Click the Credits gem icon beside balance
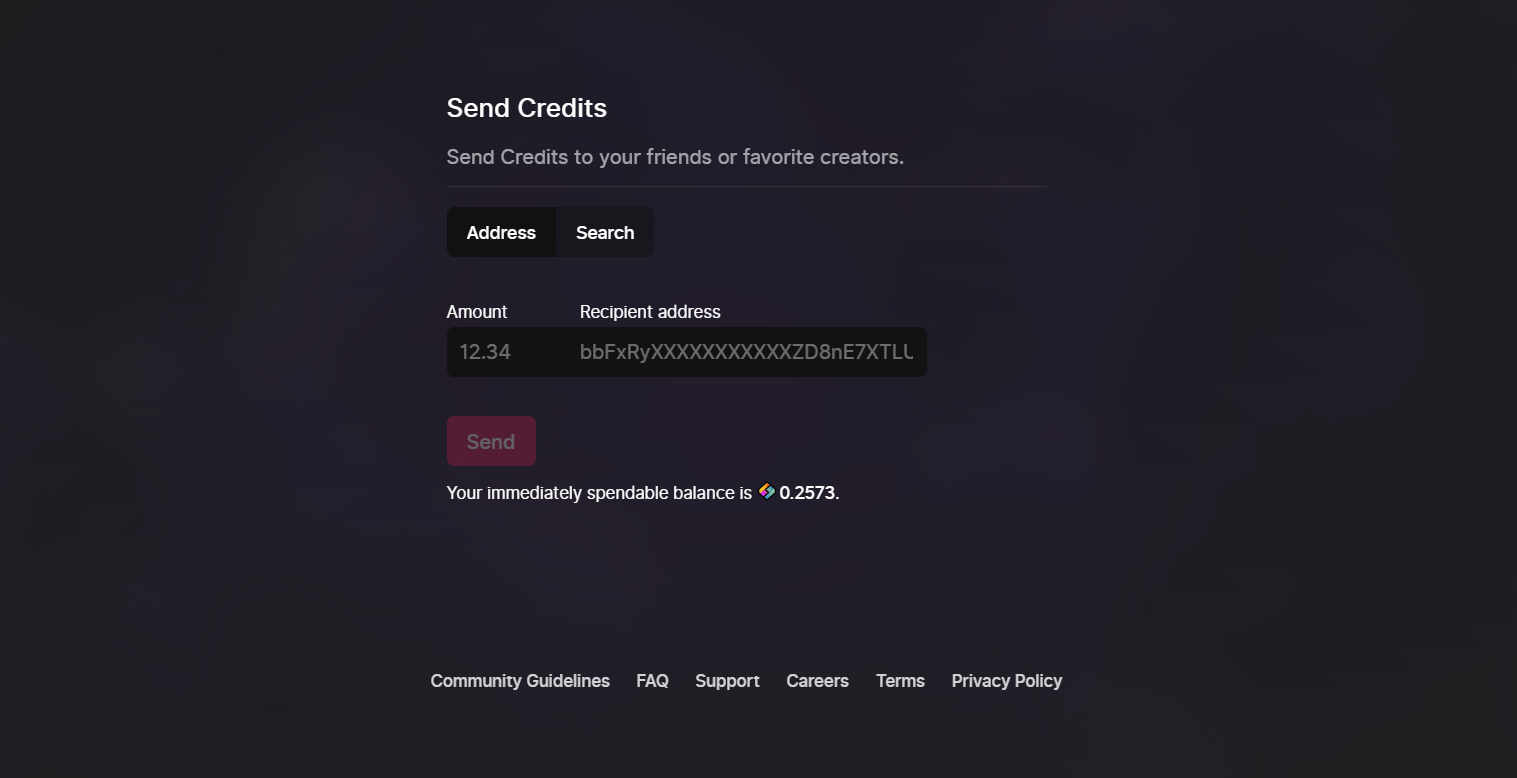Image resolution: width=1517 pixels, height=778 pixels. (766, 491)
